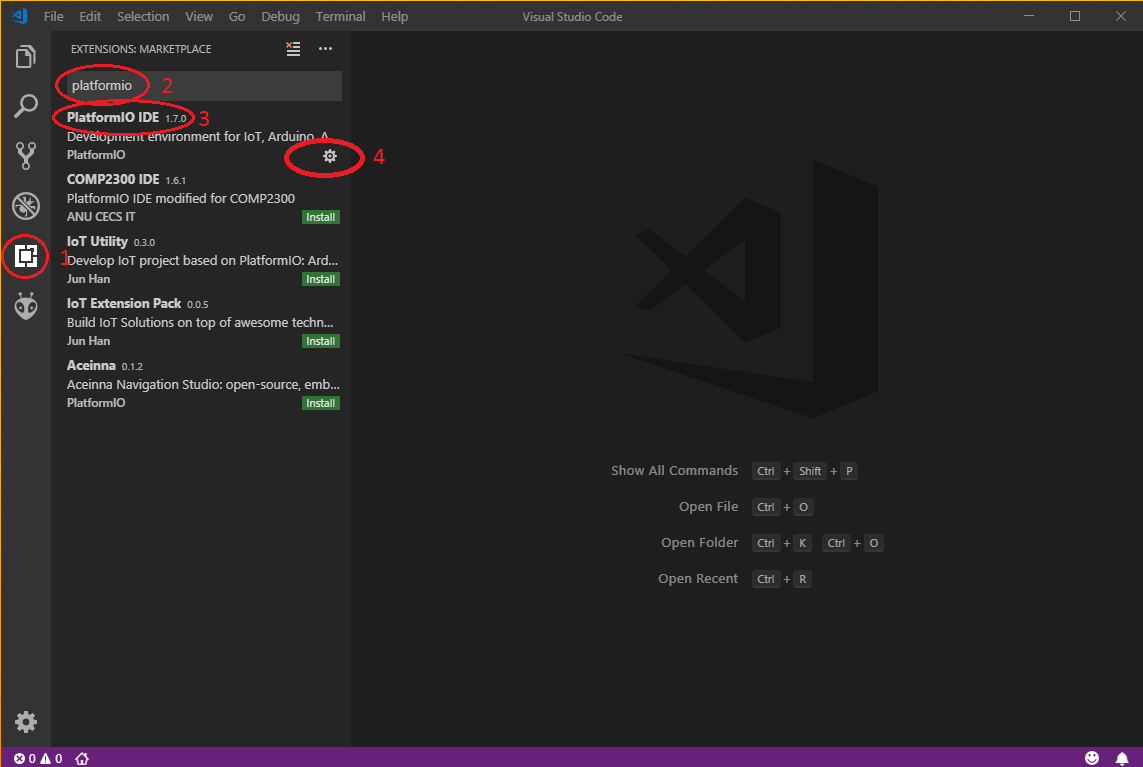Open the Edit menu
Screen dimensions: 1143x767
[90, 16]
